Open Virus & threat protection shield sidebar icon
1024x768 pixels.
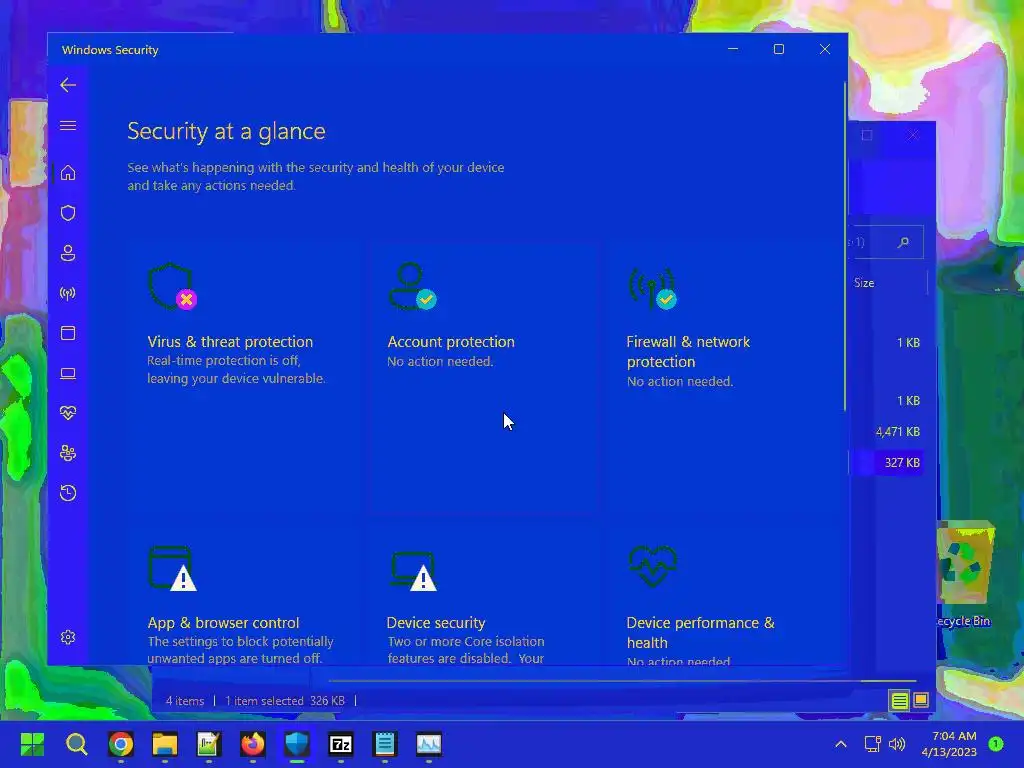tap(68, 213)
